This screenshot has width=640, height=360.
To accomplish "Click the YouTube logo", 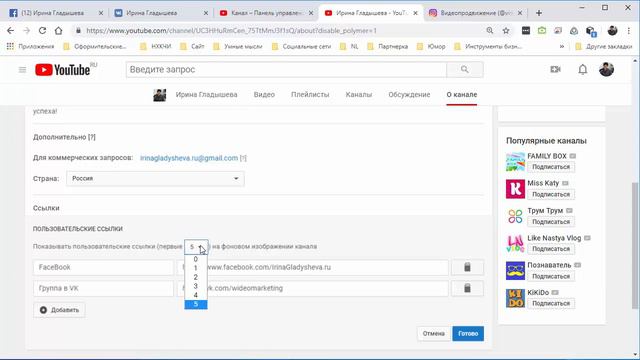I will coord(62,70).
